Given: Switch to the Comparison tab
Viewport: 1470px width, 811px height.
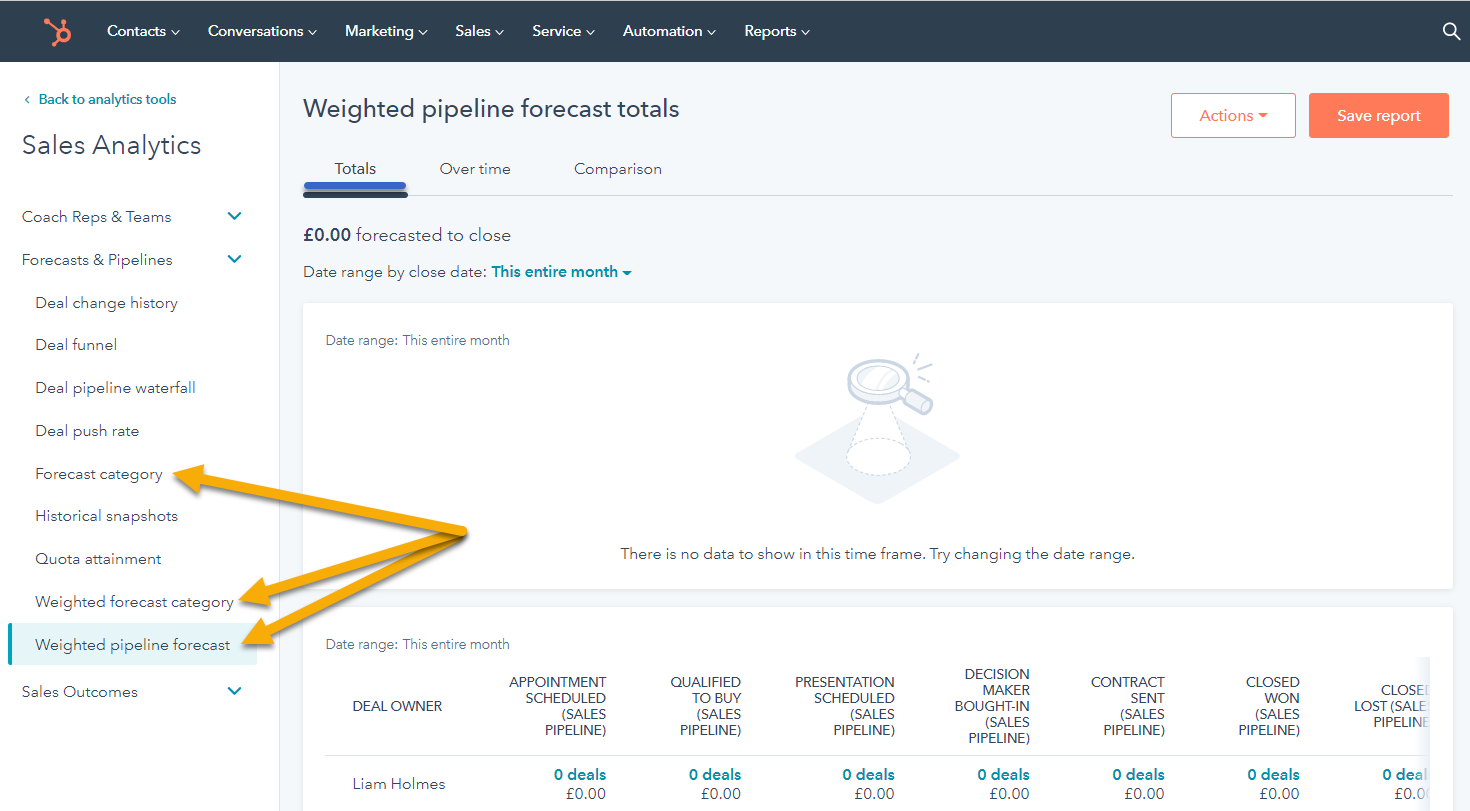Looking at the screenshot, I should pyautogui.click(x=617, y=168).
